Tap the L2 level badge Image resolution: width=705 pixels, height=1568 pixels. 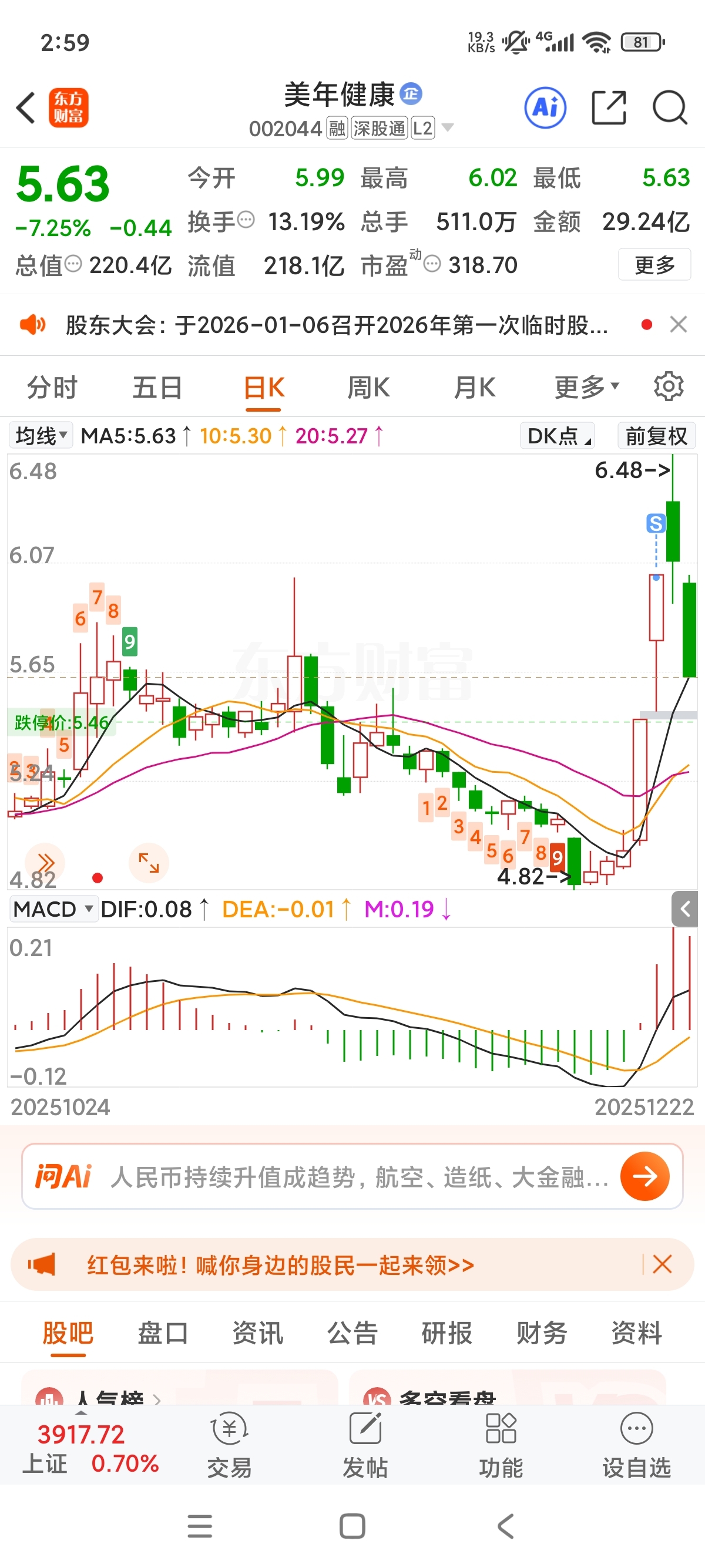click(x=422, y=128)
